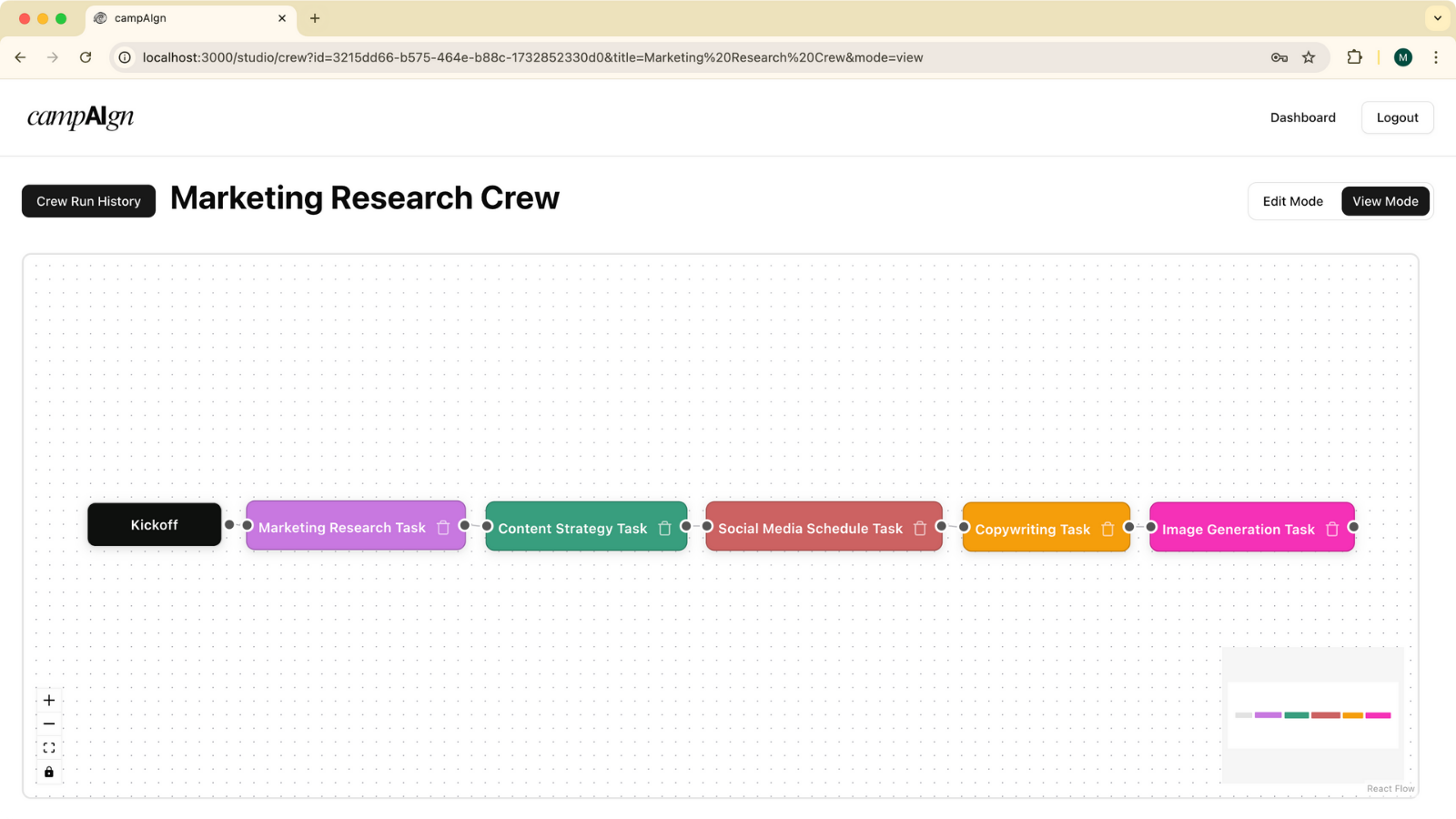1456x819 pixels.
Task: Delete the Copywriting Task via trash icon
Action: [x=1108, y=529]
